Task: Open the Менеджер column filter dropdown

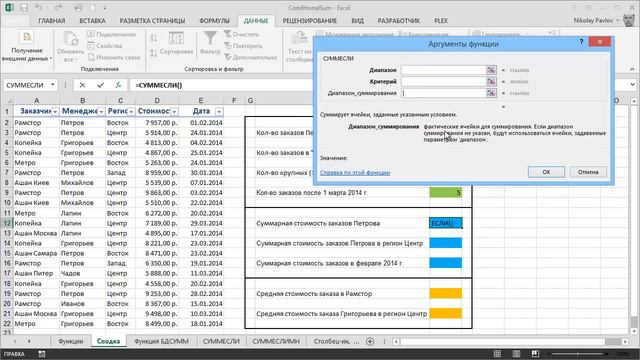Action: [x=101, y=111]
